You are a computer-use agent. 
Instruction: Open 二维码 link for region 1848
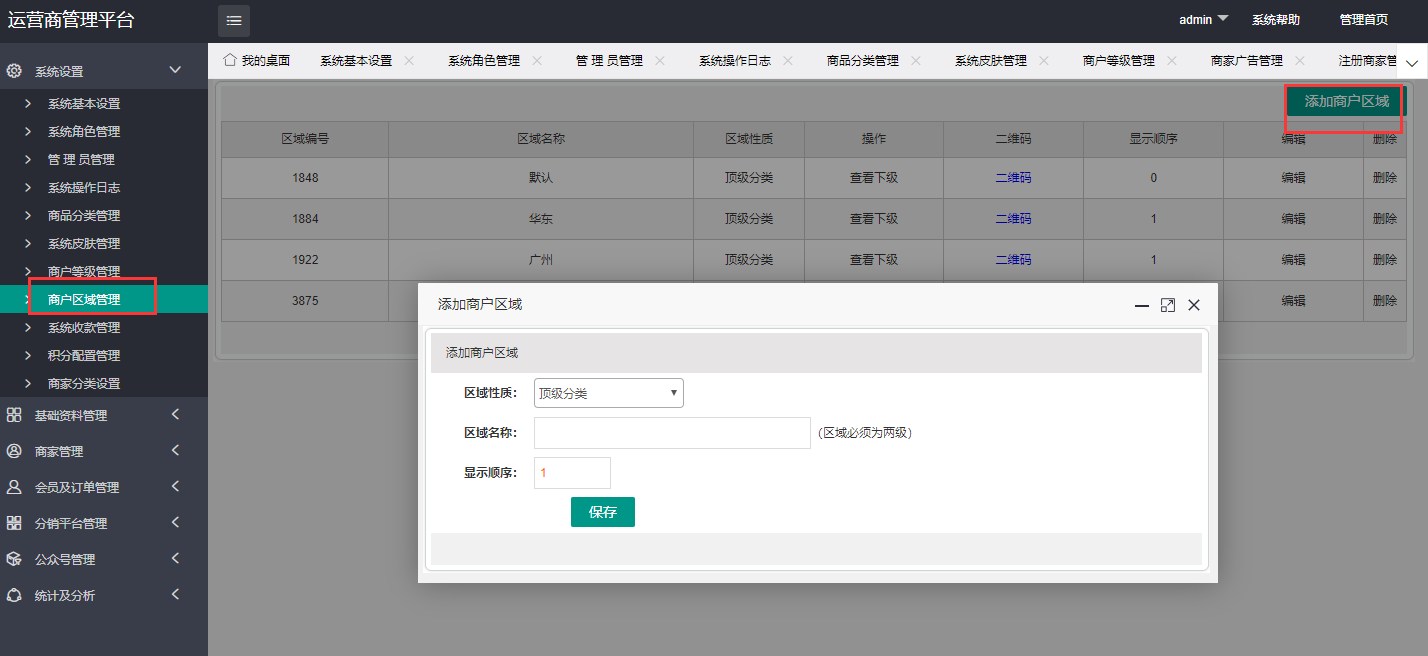point(1013,178)
